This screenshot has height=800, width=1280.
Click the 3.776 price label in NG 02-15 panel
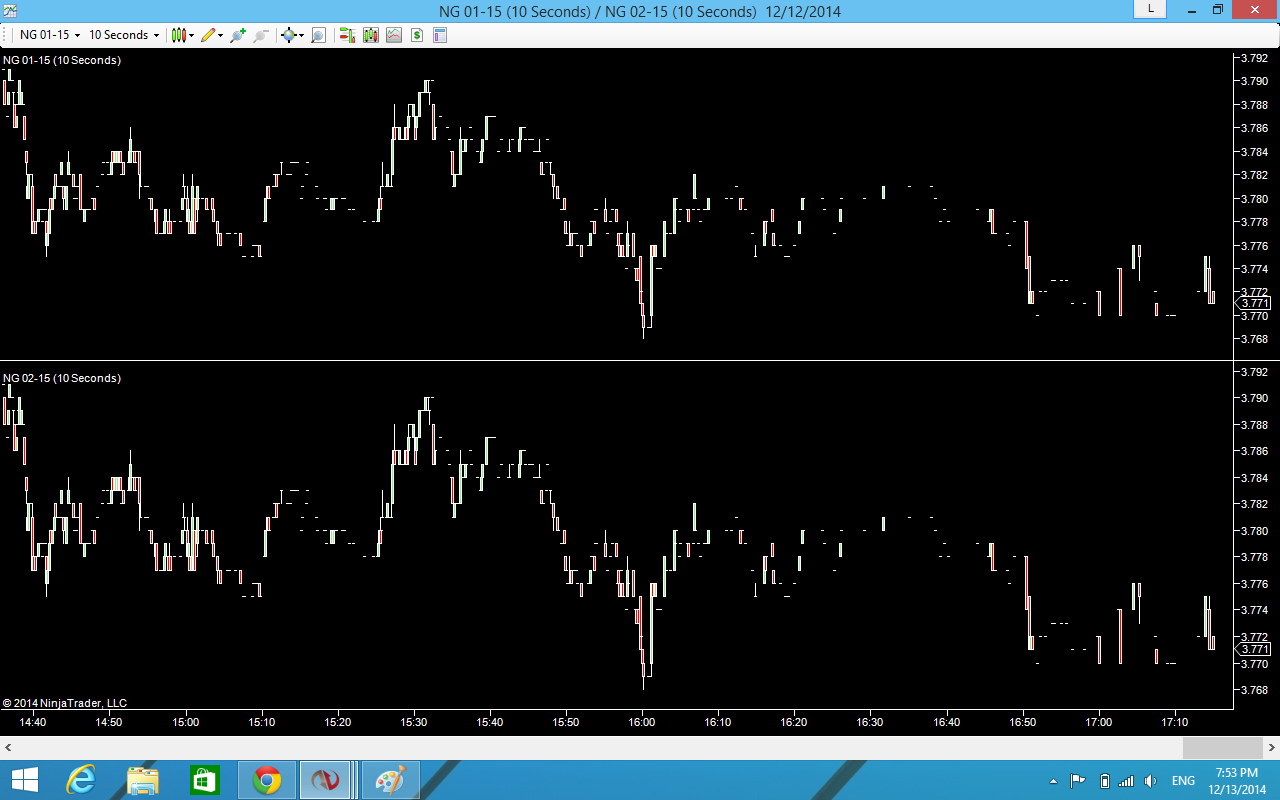click(x=1254, y=583)
